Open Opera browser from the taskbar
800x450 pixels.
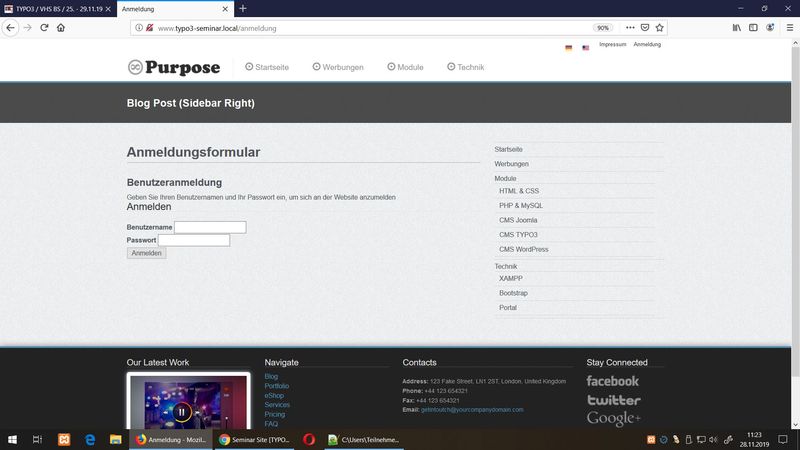309,439
